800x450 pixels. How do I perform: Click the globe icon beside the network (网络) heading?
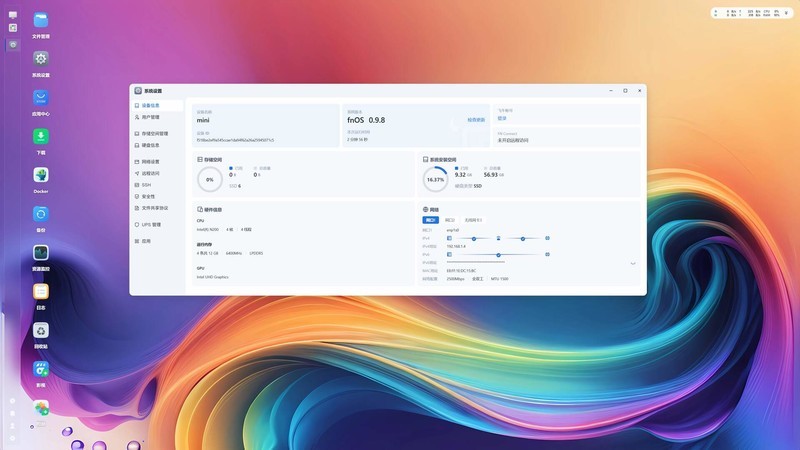tap(426, 210)
